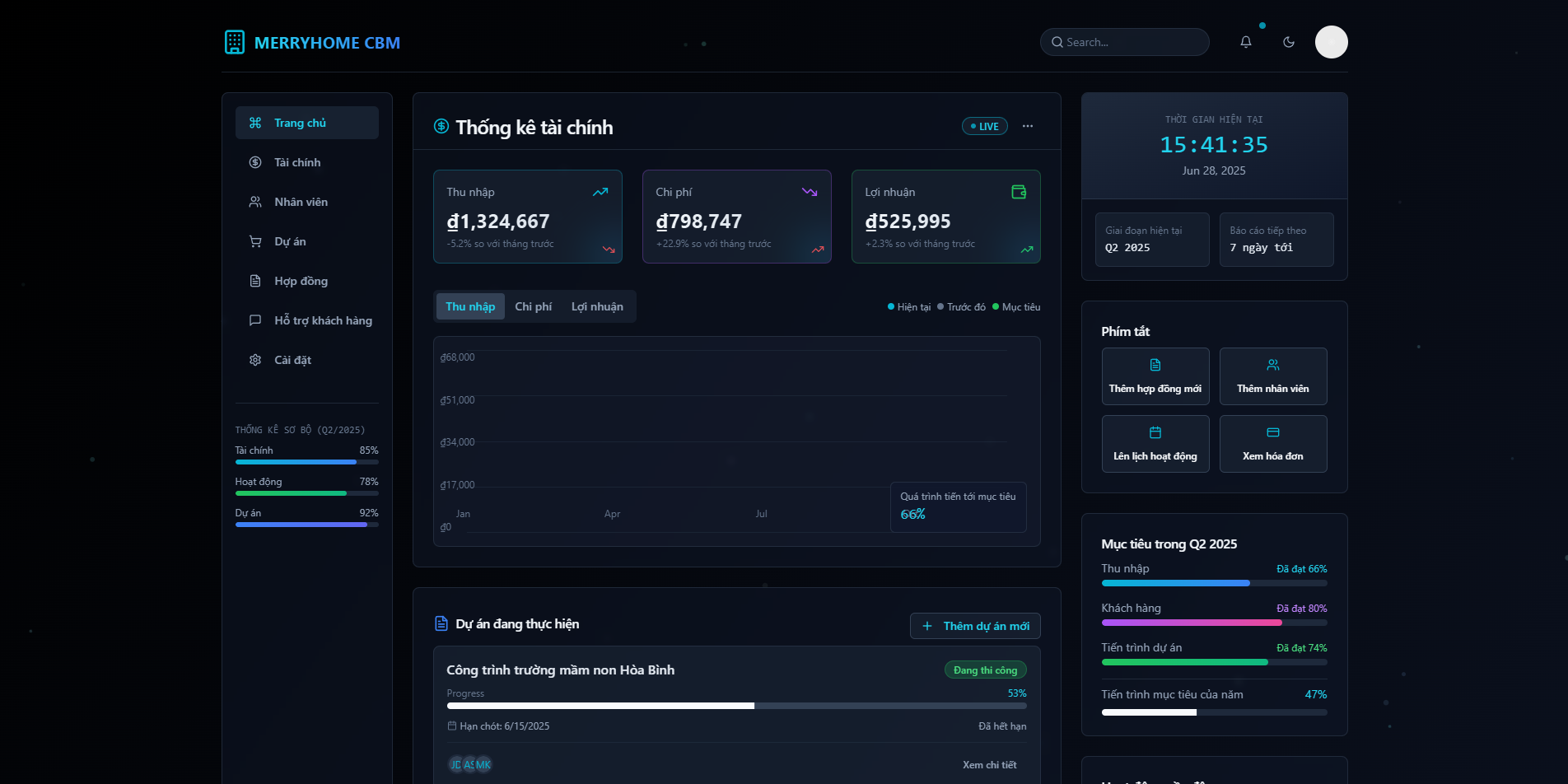Click the Tài chính 85% progress bar
1568x784 pixels.
click(x=307, y=462)
